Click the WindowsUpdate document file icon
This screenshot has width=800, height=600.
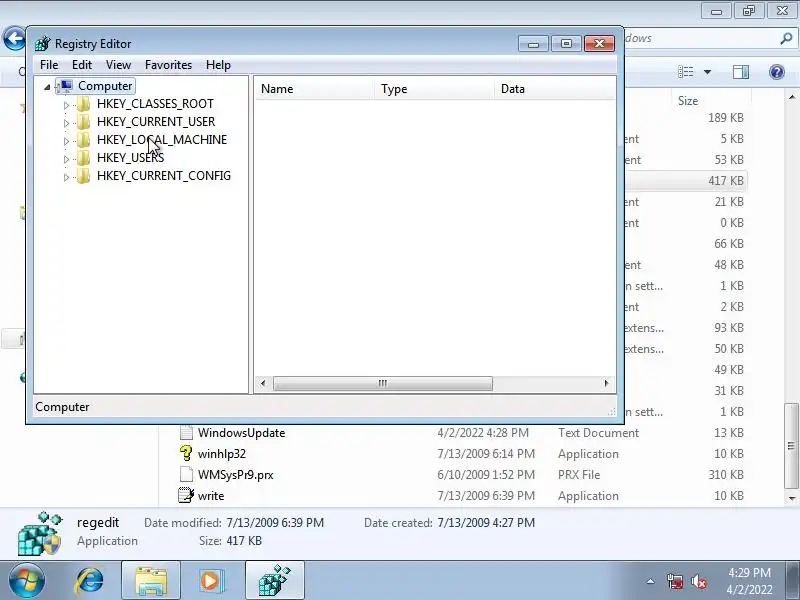tap(186, 432)
